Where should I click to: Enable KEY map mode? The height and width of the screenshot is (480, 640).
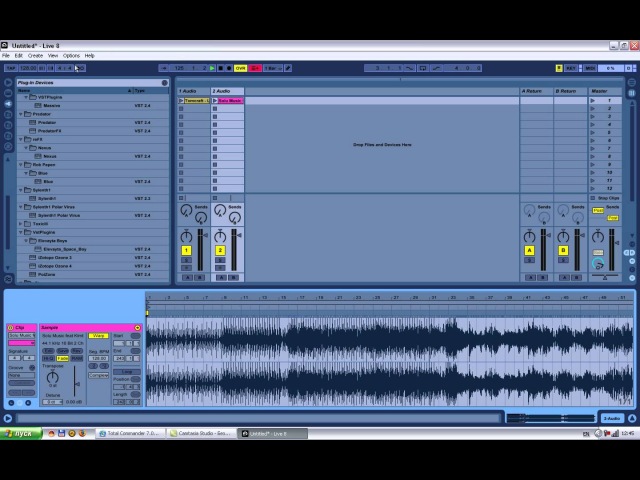[570, 68]
